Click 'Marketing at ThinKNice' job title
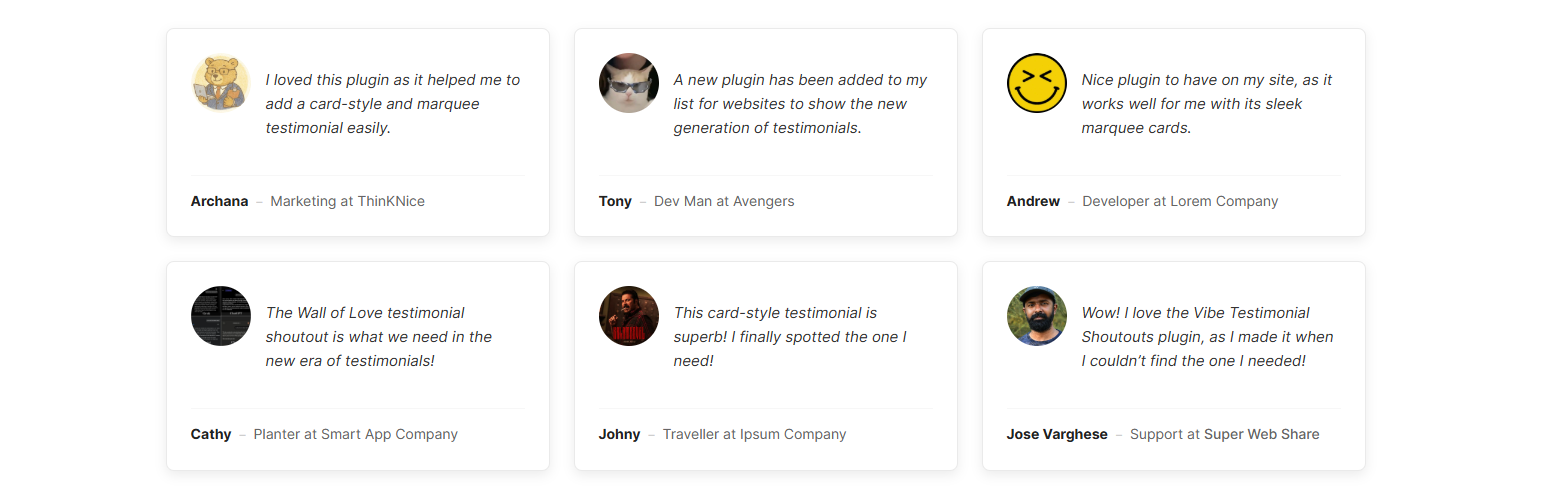The height and width of the screenshot is (500, 1544). tap(347, 201)
